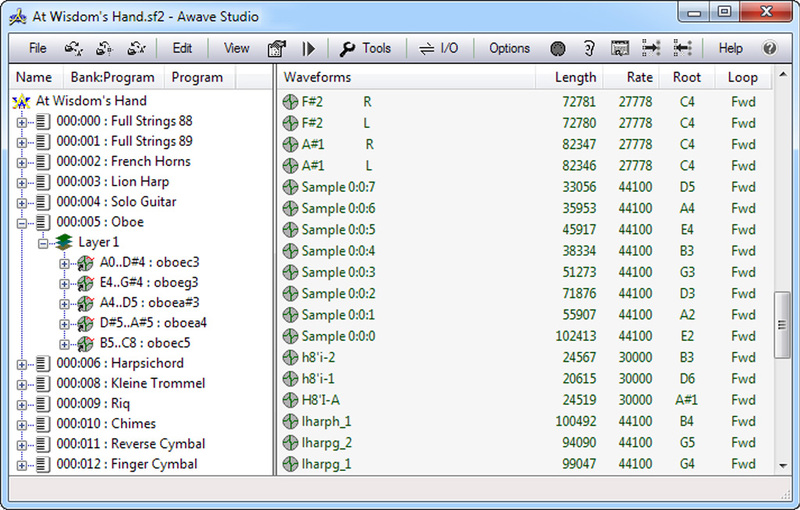Open the Tools menu

click(x=377, y=48)
